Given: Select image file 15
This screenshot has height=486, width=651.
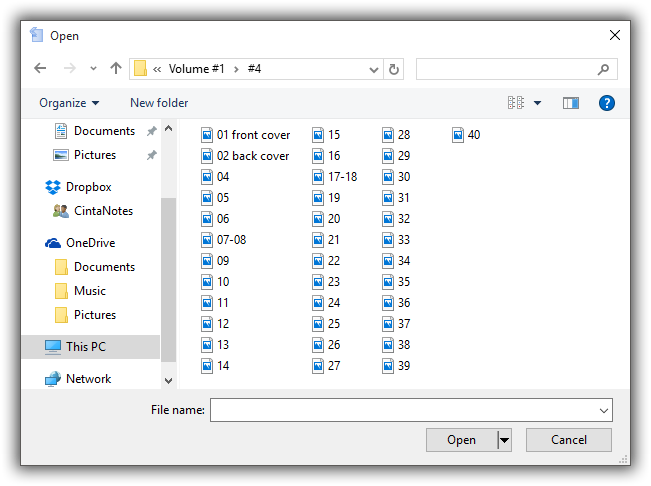Looking at the screenshot, I should [326, 135].
